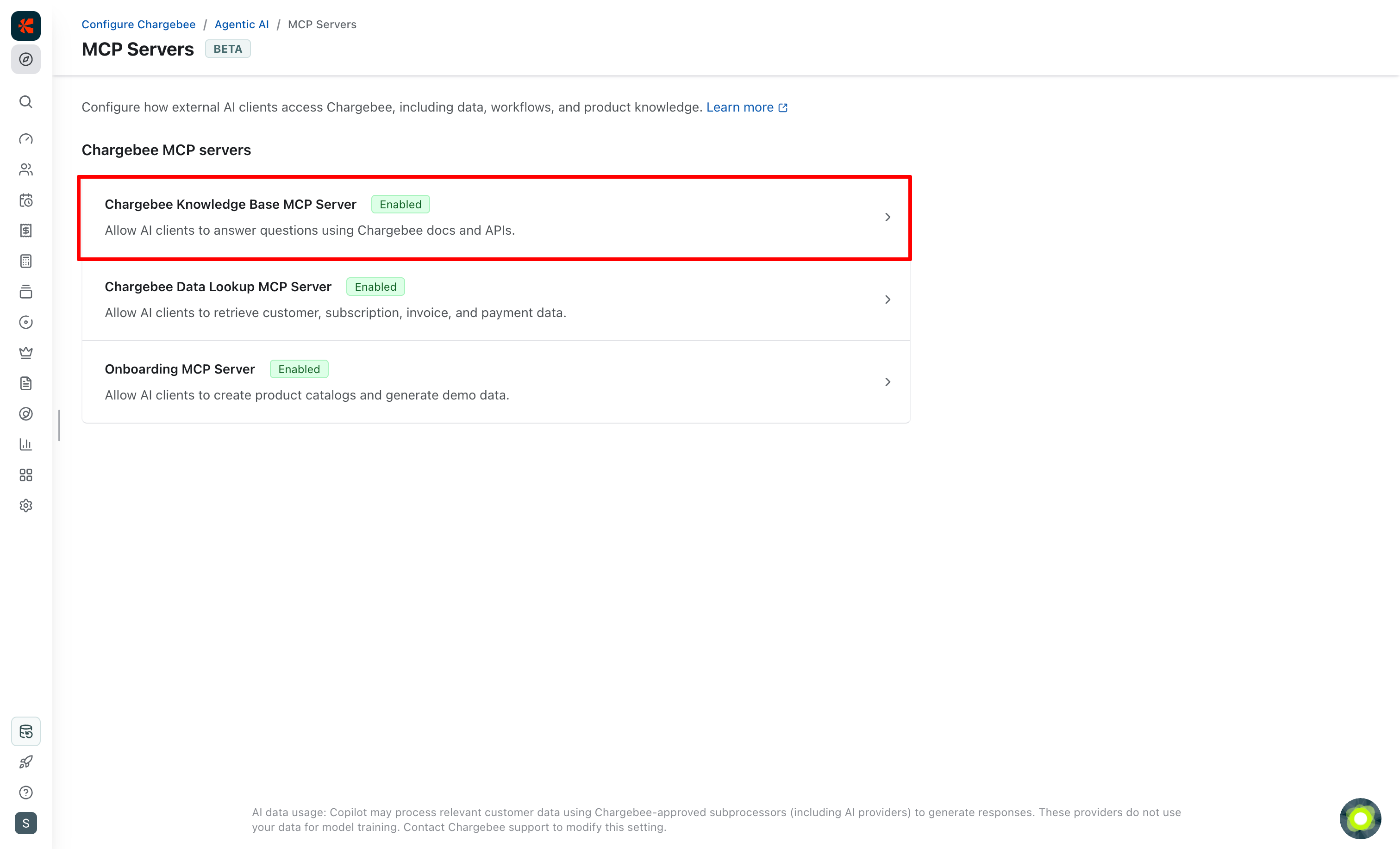The width and height of the screenshot is (1400, 849).
Task: Click the crown icon in the sidebar
Action: click(x=26, y=353)
